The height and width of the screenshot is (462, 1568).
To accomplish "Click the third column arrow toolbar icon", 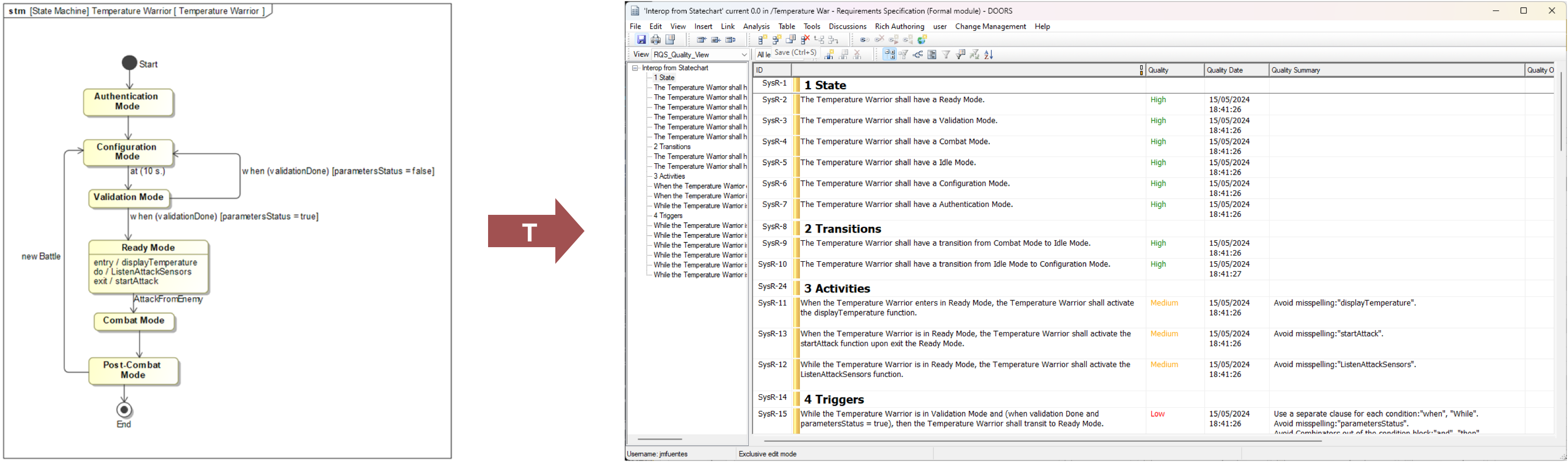I will tap(731, 40).
